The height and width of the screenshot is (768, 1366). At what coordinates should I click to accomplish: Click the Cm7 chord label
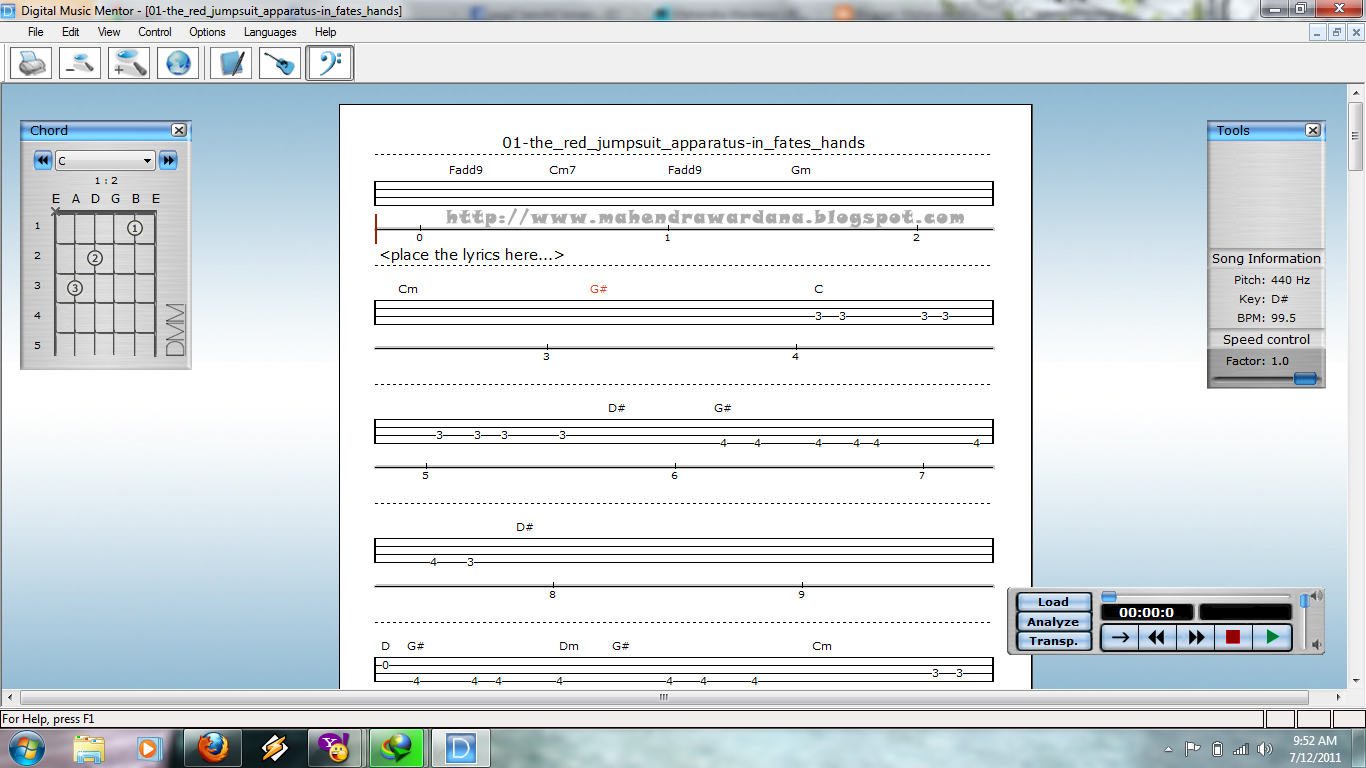(x=562, y=170)
